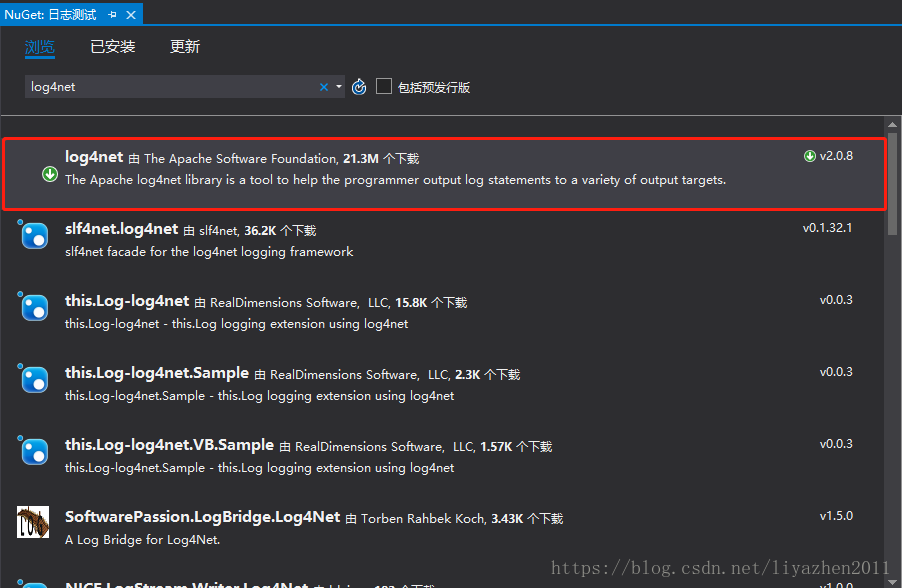This screenshot has height=588, width=902.
Task: Select the SoftwarePassion.LogBridge.Log4Net package title
Action: (x=202, y=517)
